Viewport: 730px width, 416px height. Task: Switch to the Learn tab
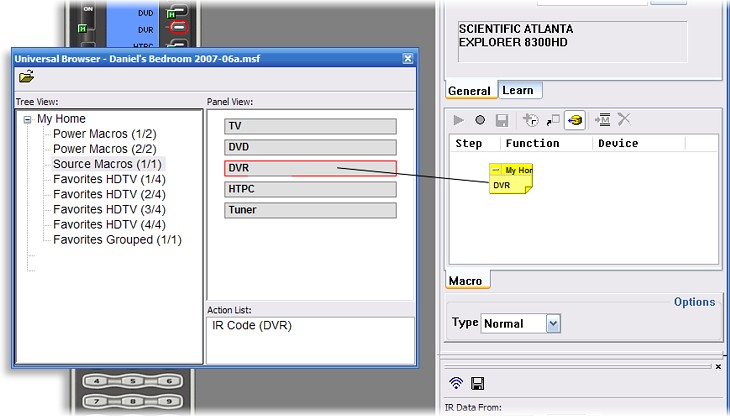518,90
